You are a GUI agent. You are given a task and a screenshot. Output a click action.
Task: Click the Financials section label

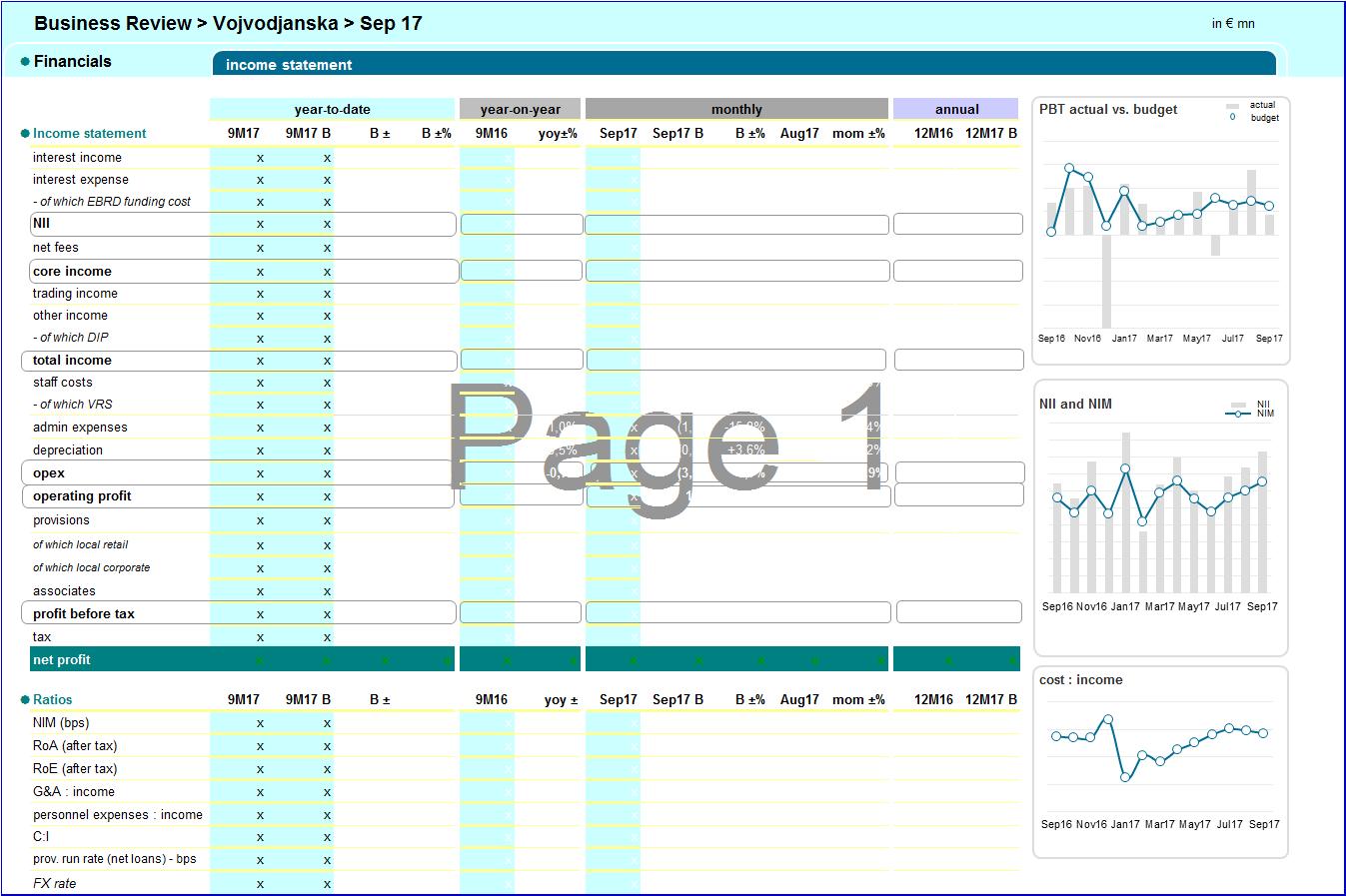[x=72, y=61]
